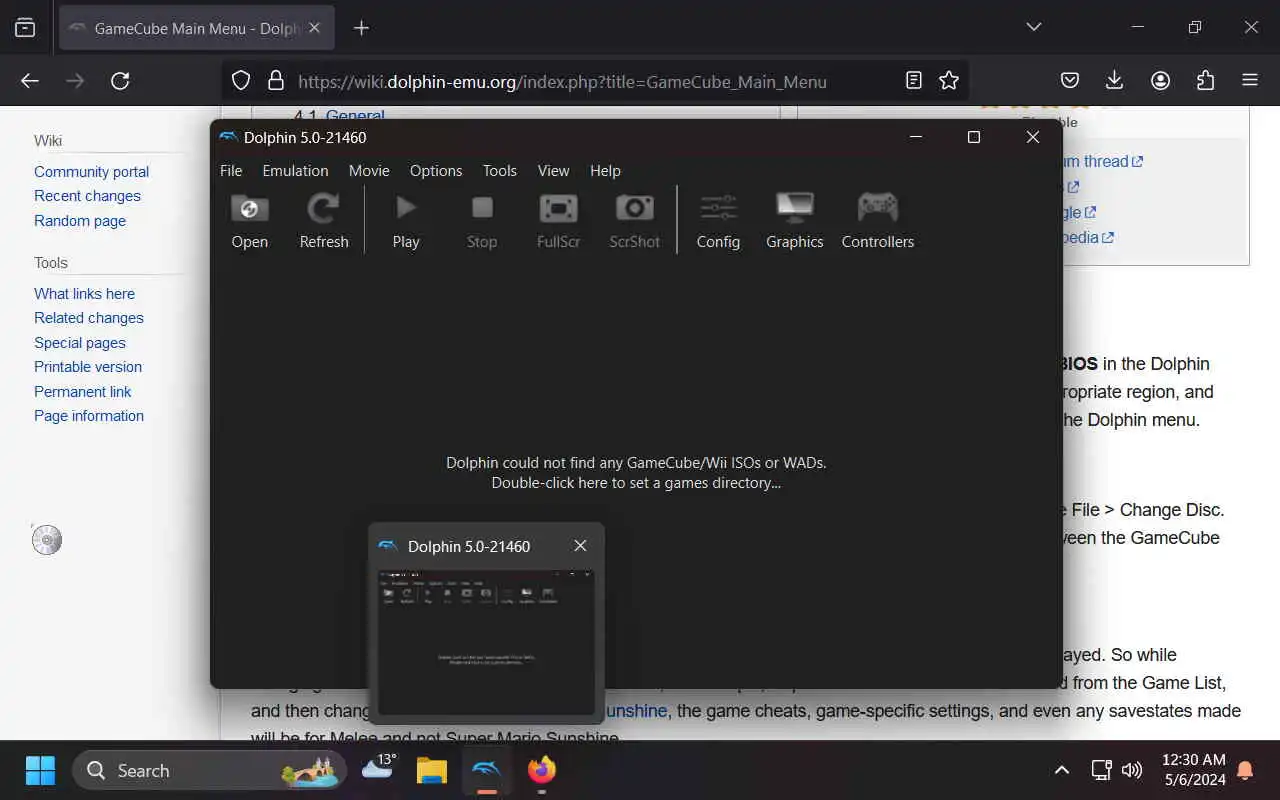Open volume control in system tray
This screenshot has width=1280, height=800.
pos(1132,770)
